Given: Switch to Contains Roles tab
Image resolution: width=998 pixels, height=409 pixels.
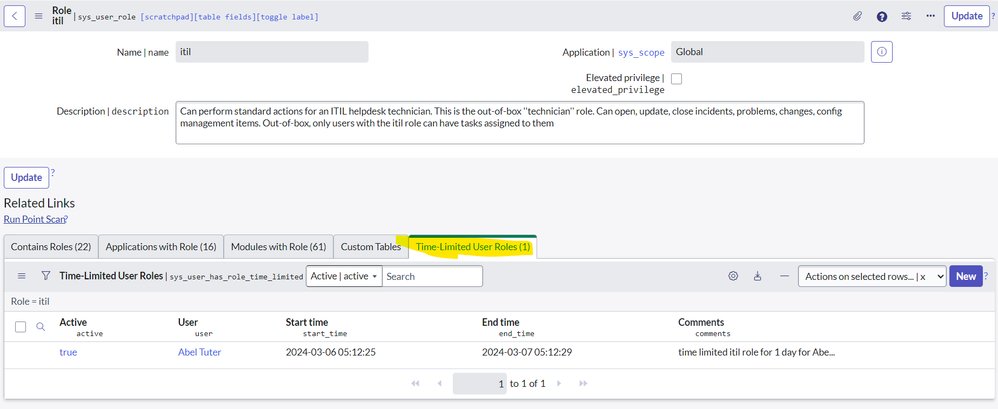Looking at the screenshot, I should coord(51,246).
